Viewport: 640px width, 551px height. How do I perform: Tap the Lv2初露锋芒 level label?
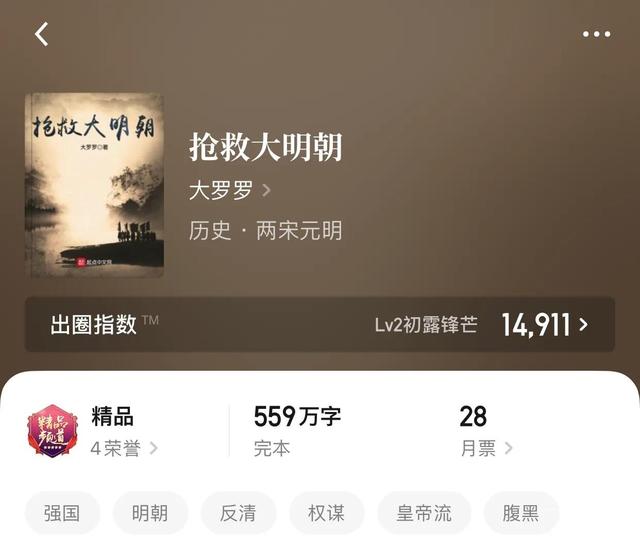click(x=426, y=325)
